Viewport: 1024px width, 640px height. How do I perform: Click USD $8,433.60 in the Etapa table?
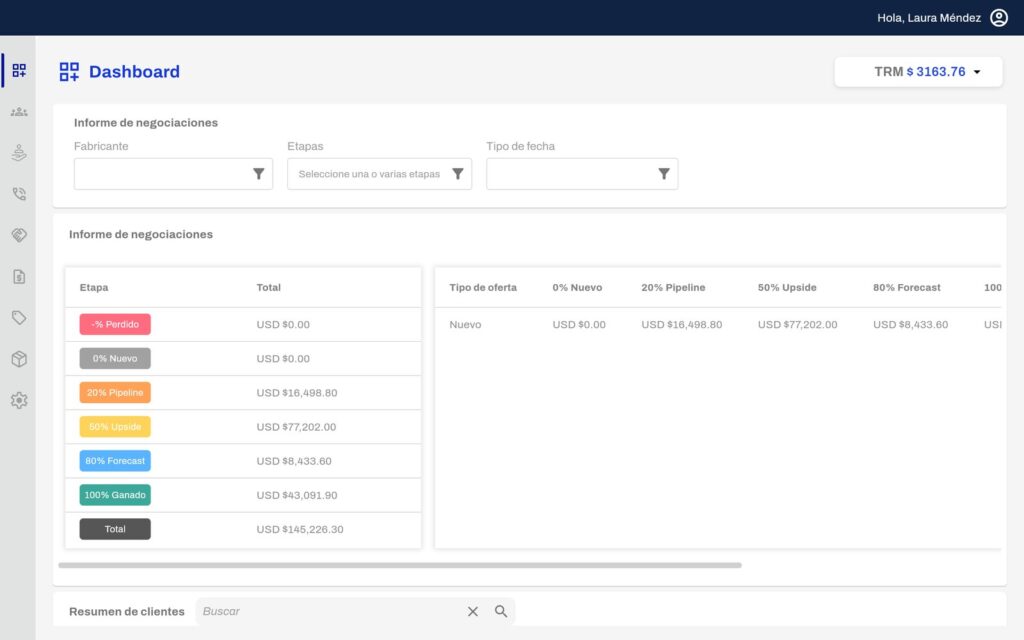294,460
